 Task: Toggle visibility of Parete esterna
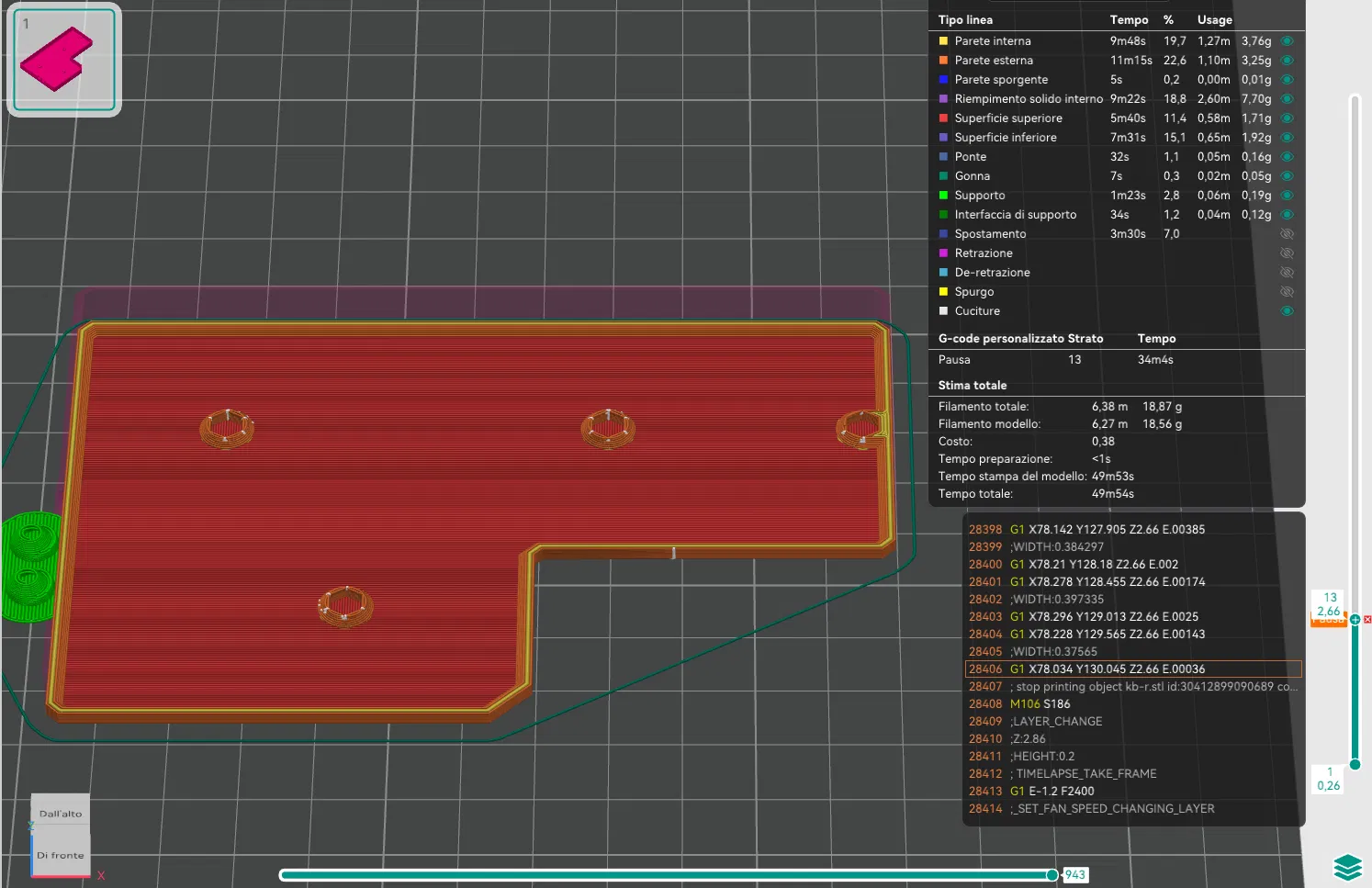[1287, 61]
